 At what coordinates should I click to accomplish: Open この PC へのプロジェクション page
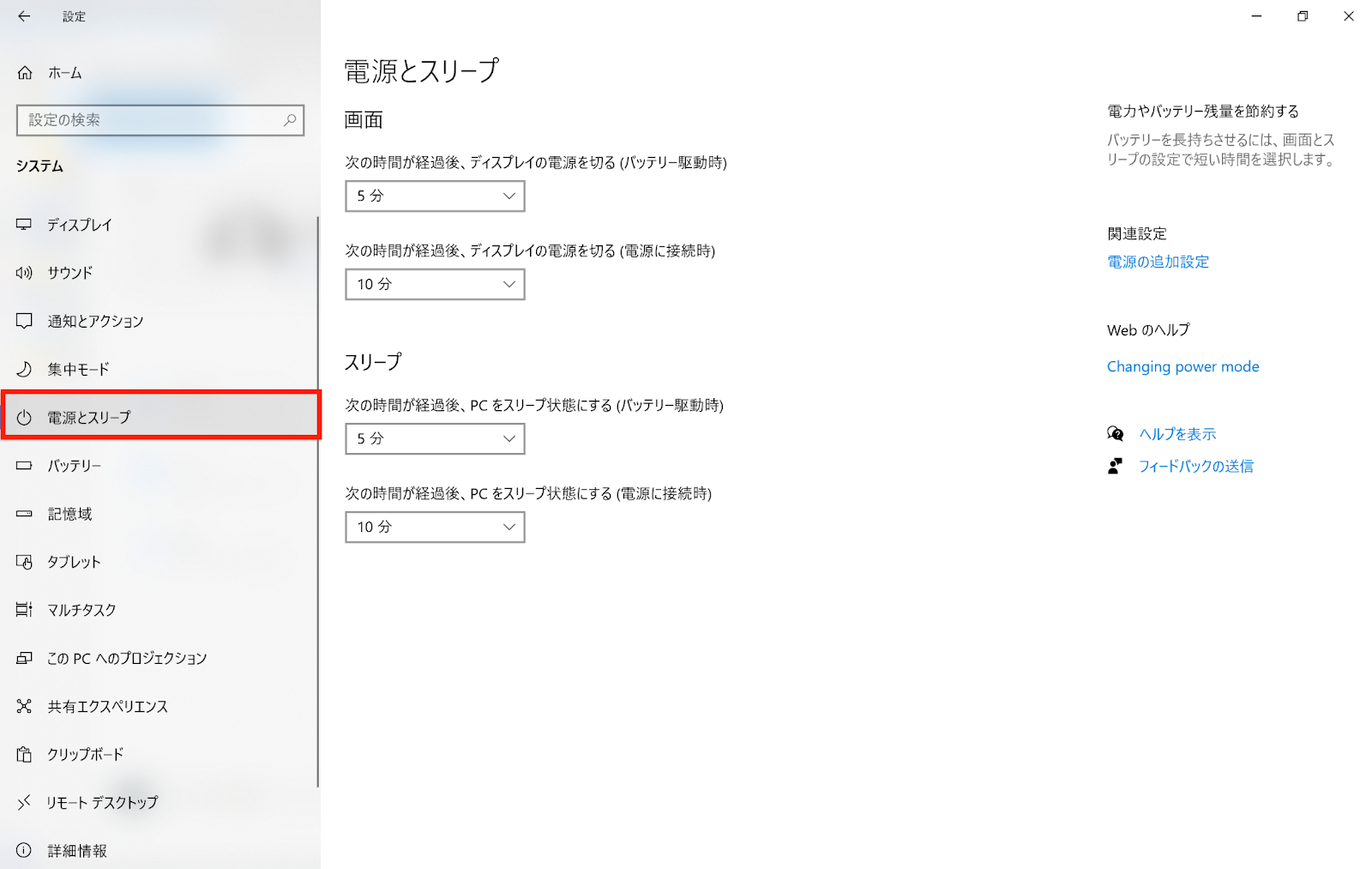coord(159,658)
